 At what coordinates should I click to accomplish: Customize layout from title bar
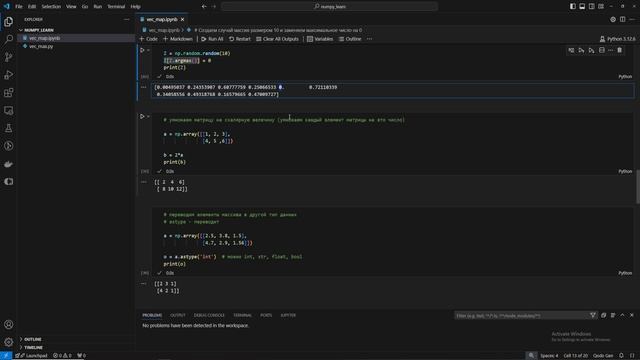[601, 7]
